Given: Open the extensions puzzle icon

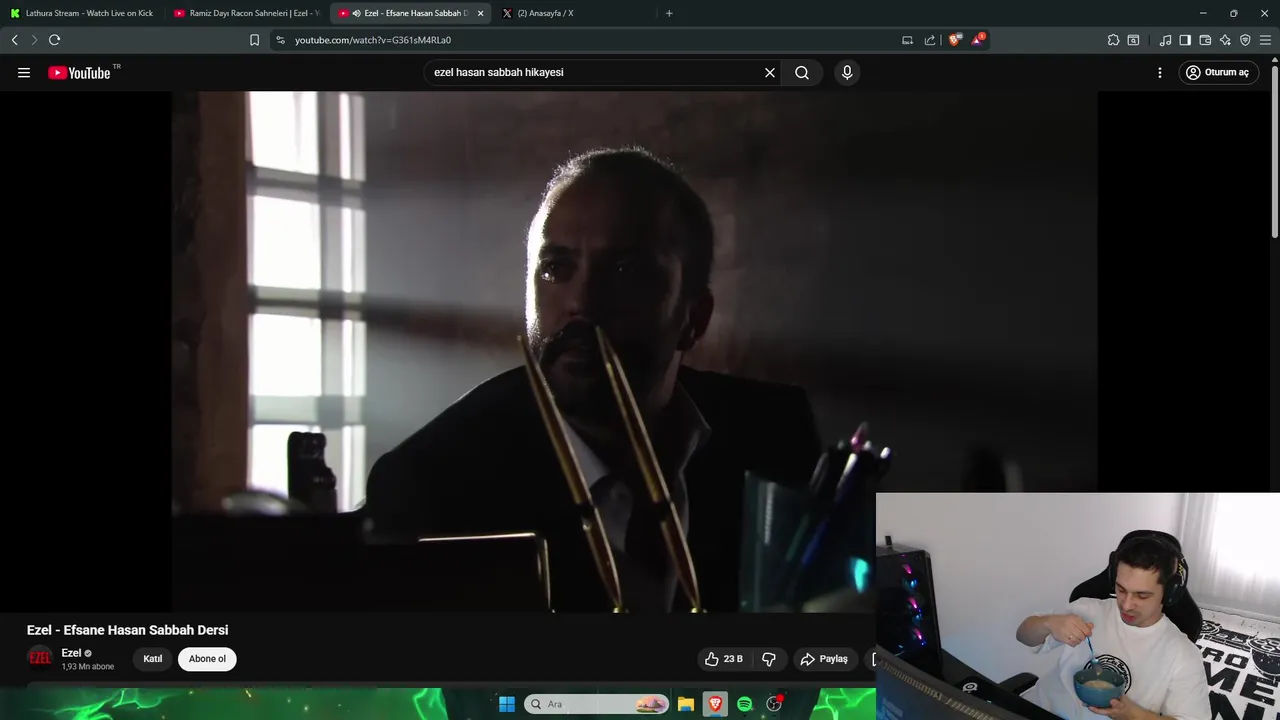Looking at the screenshot, I should [x=1113, y=40].
